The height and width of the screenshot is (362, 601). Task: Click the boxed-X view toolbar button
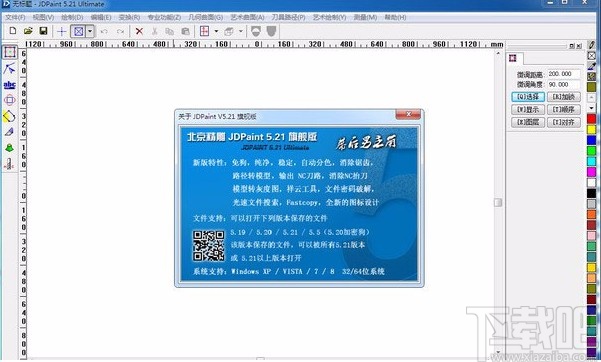pos(79,31)
